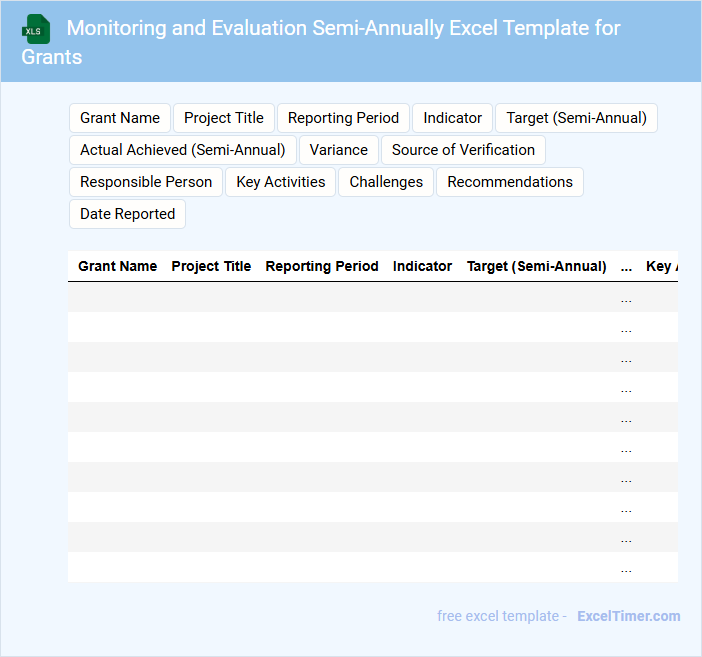
Task: Choose the Key Activities tag
Action: coord(281,182)
